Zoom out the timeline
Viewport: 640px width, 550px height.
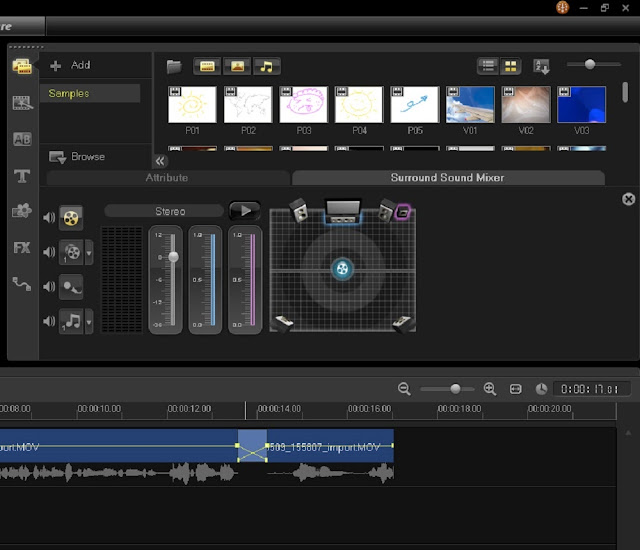point(404,388)
